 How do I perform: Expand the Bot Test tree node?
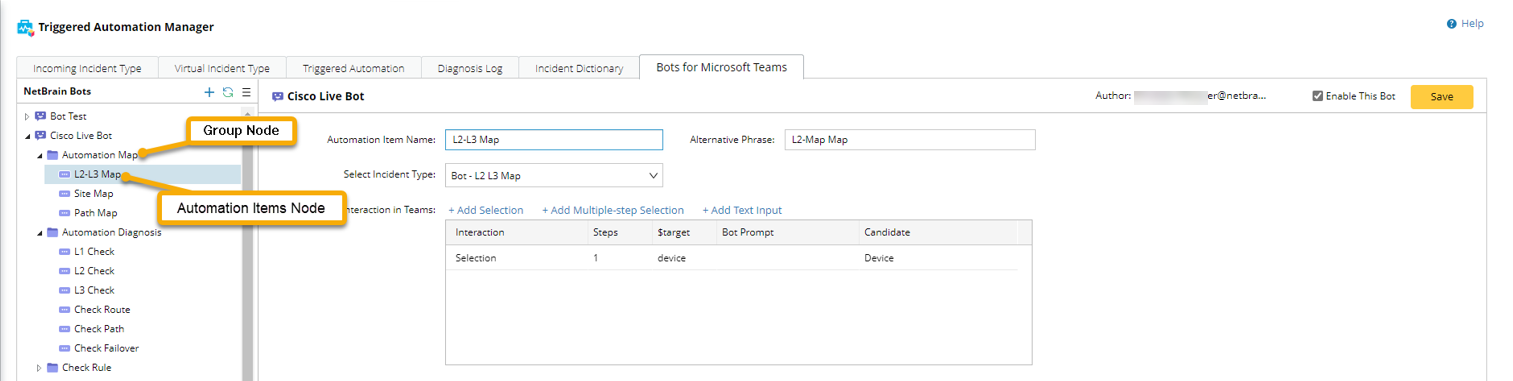[x=28, y=116]
